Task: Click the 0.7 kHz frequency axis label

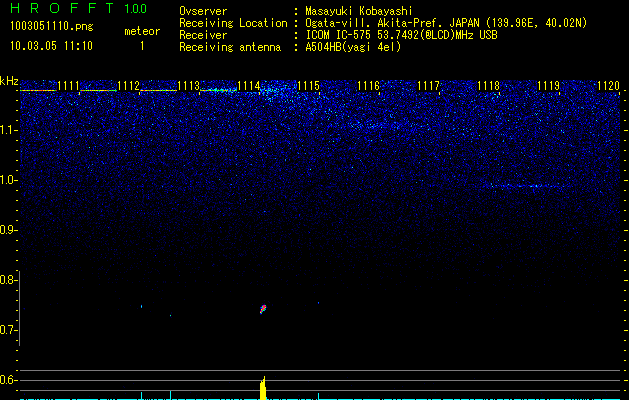Action: pos(7,330)
